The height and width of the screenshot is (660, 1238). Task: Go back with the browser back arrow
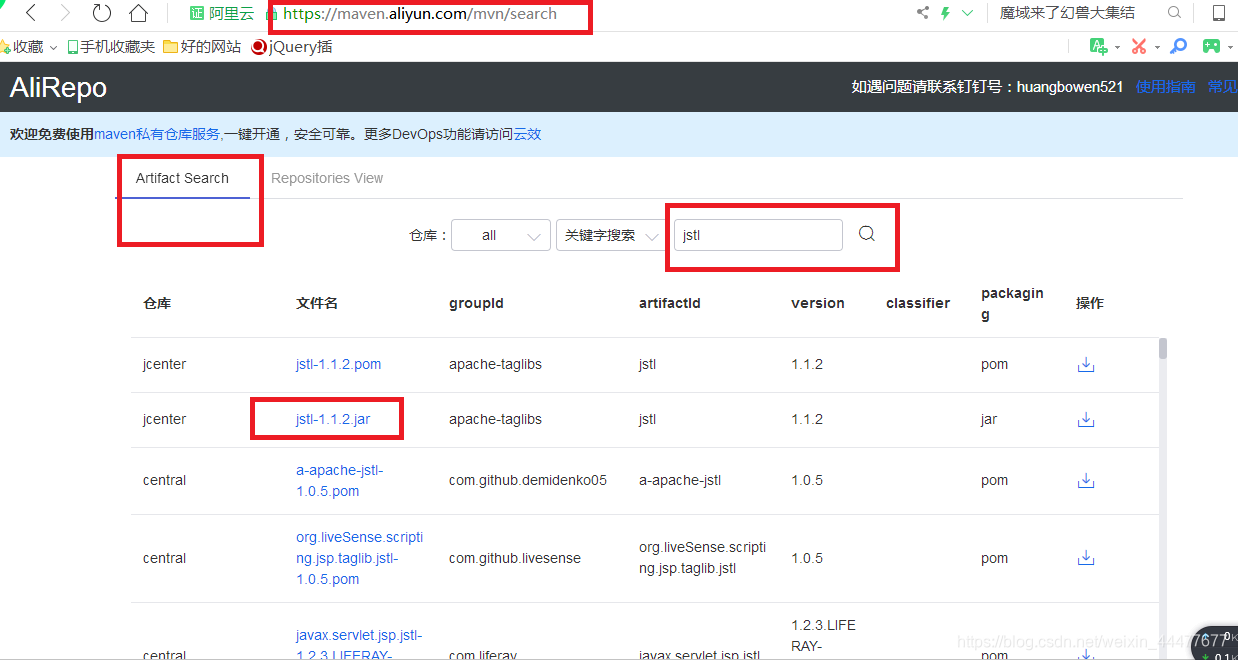[31, 13]
